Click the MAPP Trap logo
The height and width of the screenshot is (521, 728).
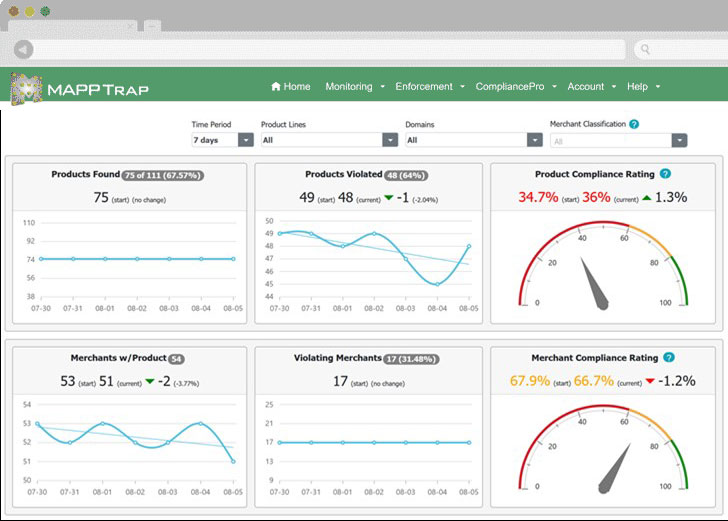(x=79, y=88)
